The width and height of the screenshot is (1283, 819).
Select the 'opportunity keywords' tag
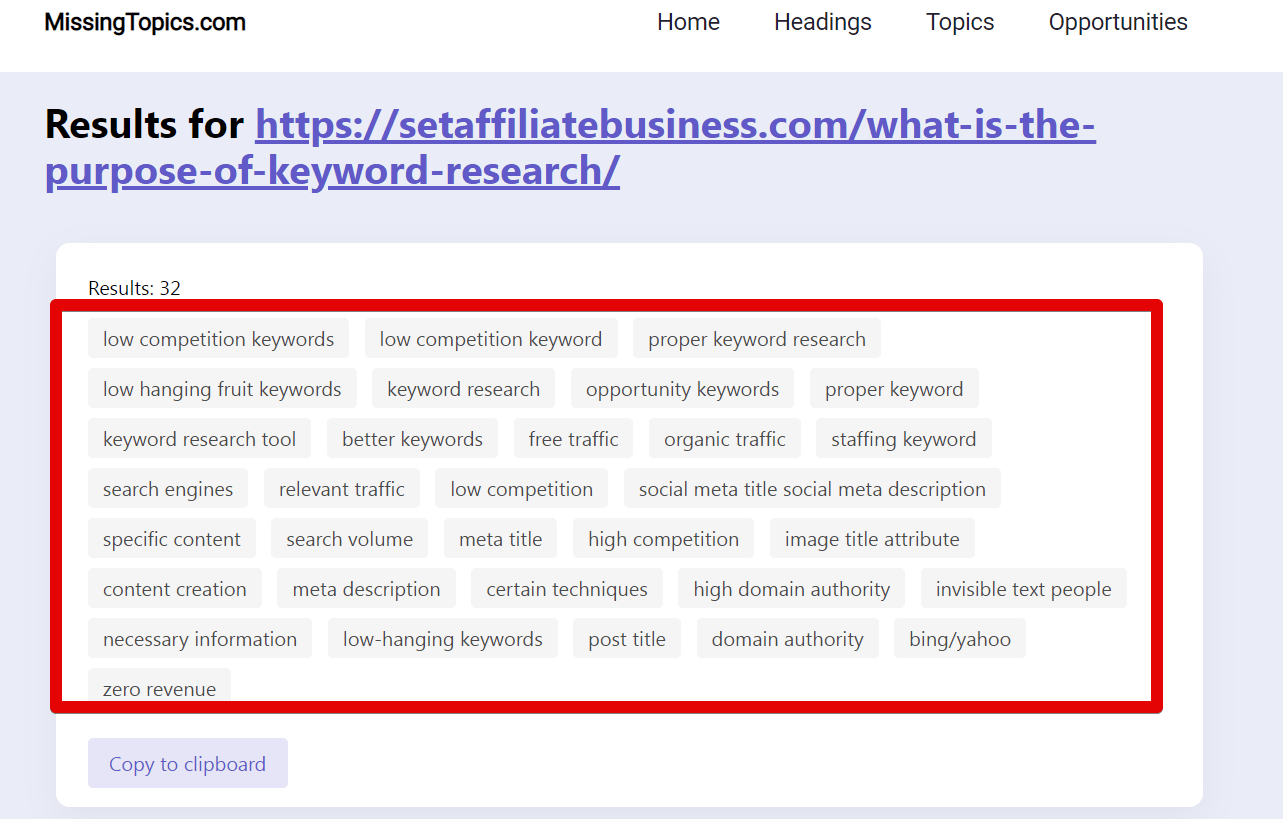682,389
